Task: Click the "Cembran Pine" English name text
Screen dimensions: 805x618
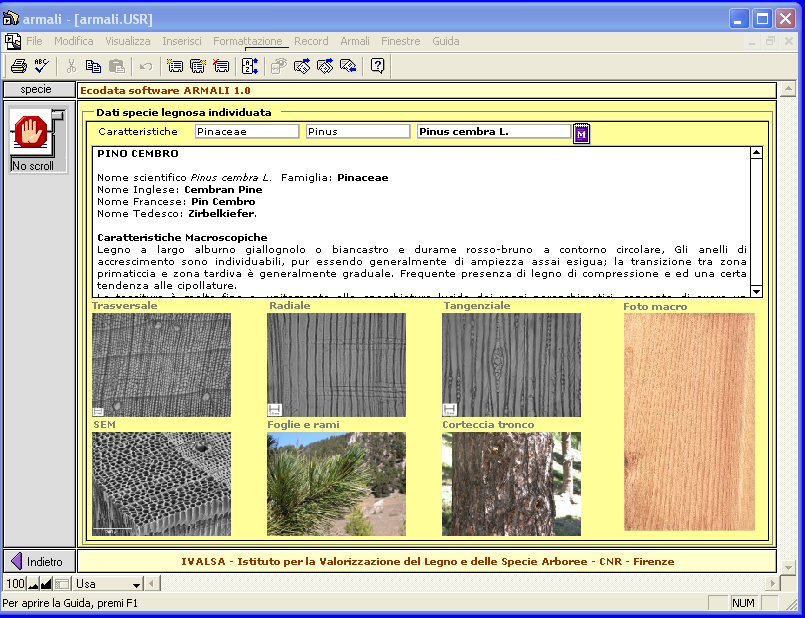Action: click(x=223, y=189)
